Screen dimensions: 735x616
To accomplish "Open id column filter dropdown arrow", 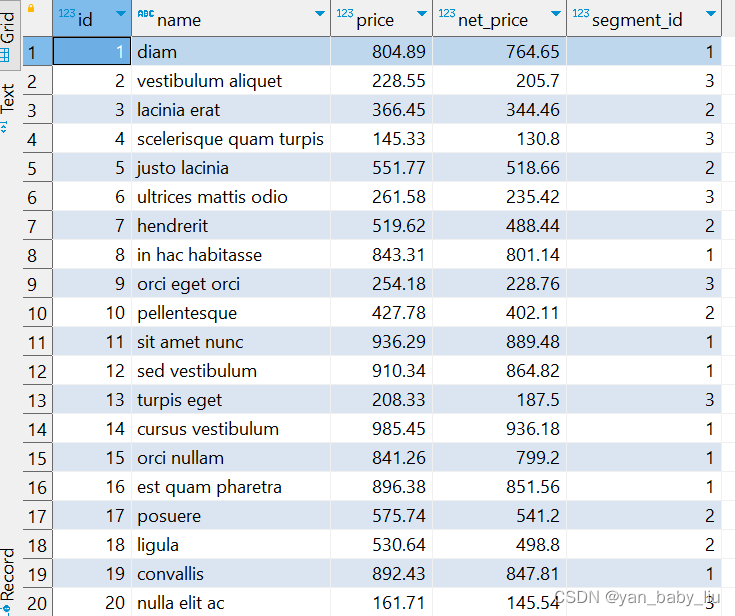I will click(121, 14).
